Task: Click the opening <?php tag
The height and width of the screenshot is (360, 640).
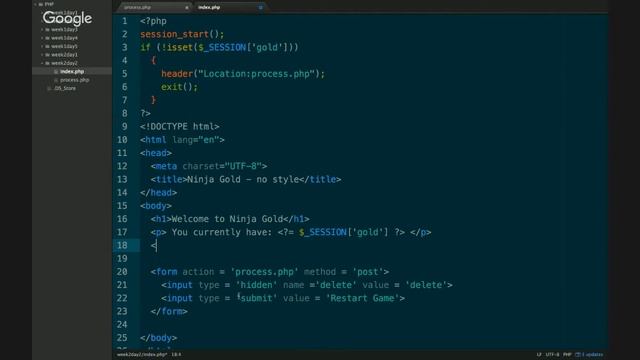Action: point(153,21)
